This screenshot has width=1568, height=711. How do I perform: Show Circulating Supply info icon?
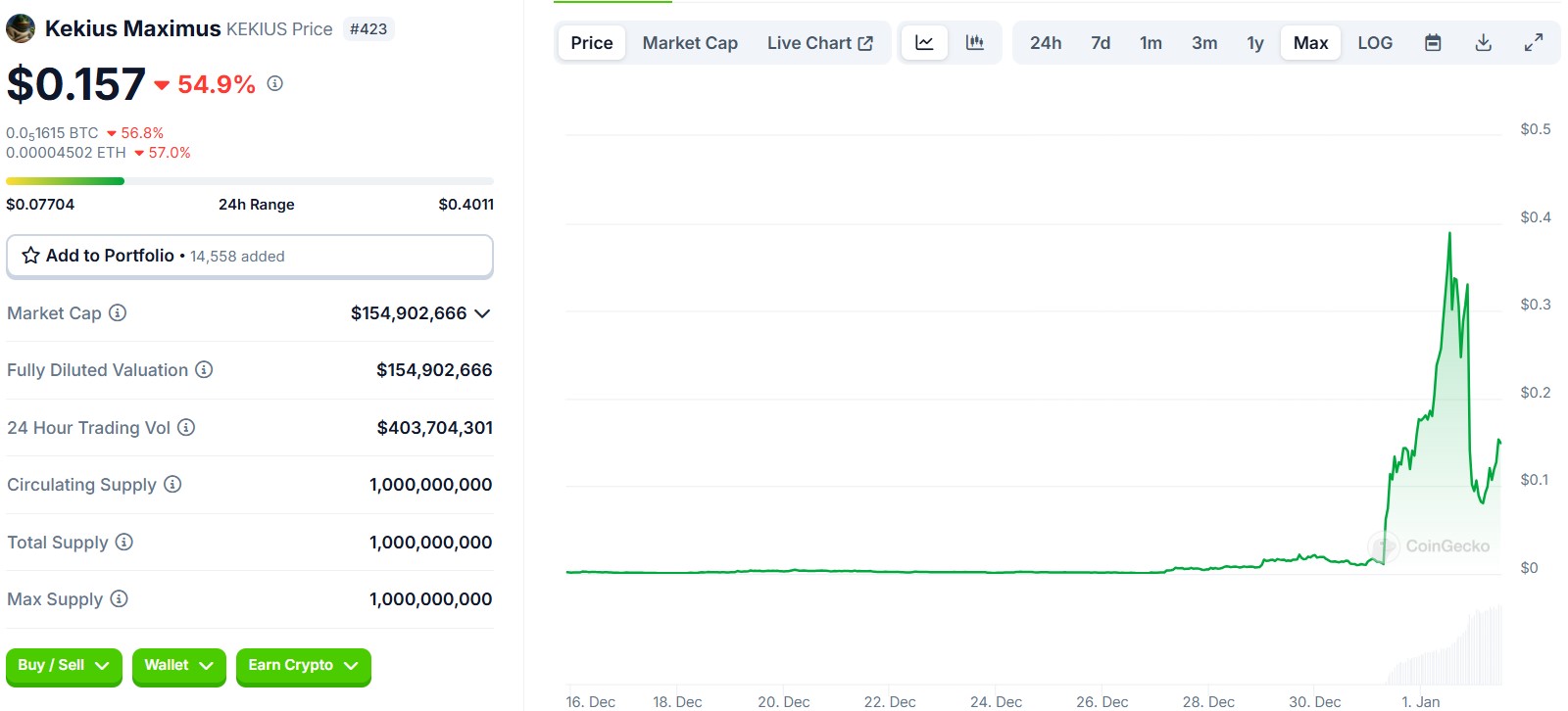(172, 485)
